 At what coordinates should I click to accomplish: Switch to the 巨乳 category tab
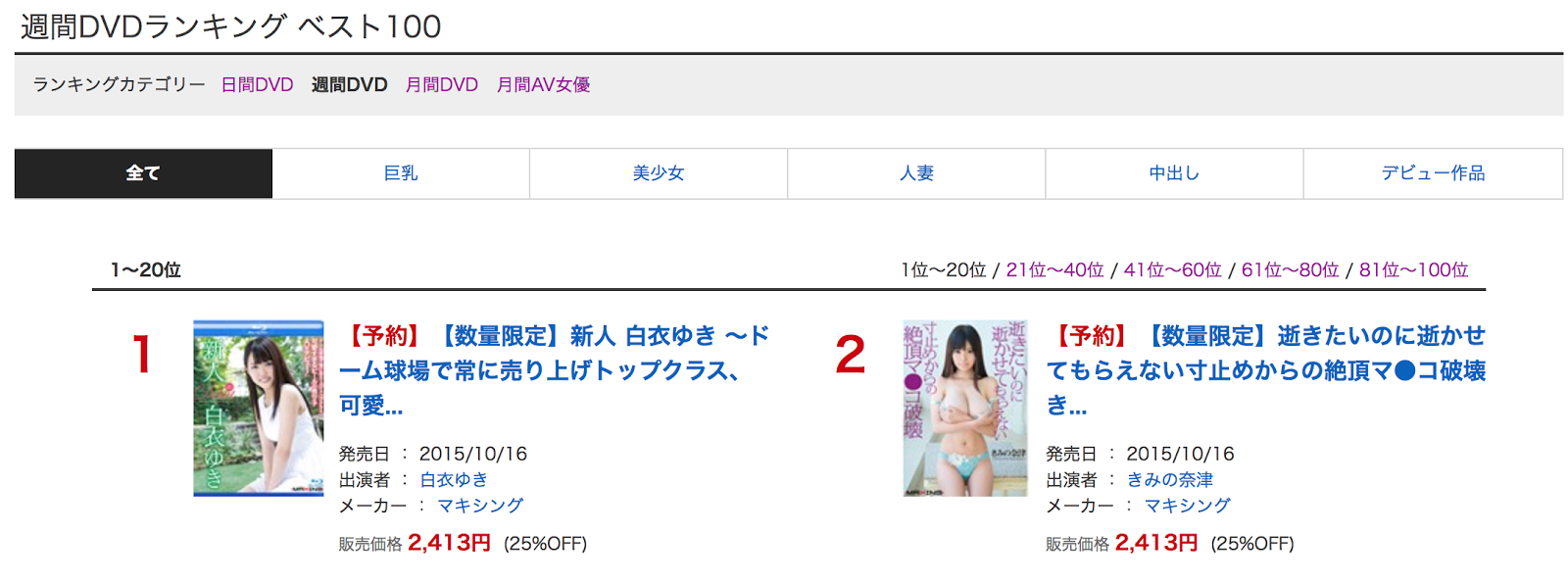click(401, 173)
